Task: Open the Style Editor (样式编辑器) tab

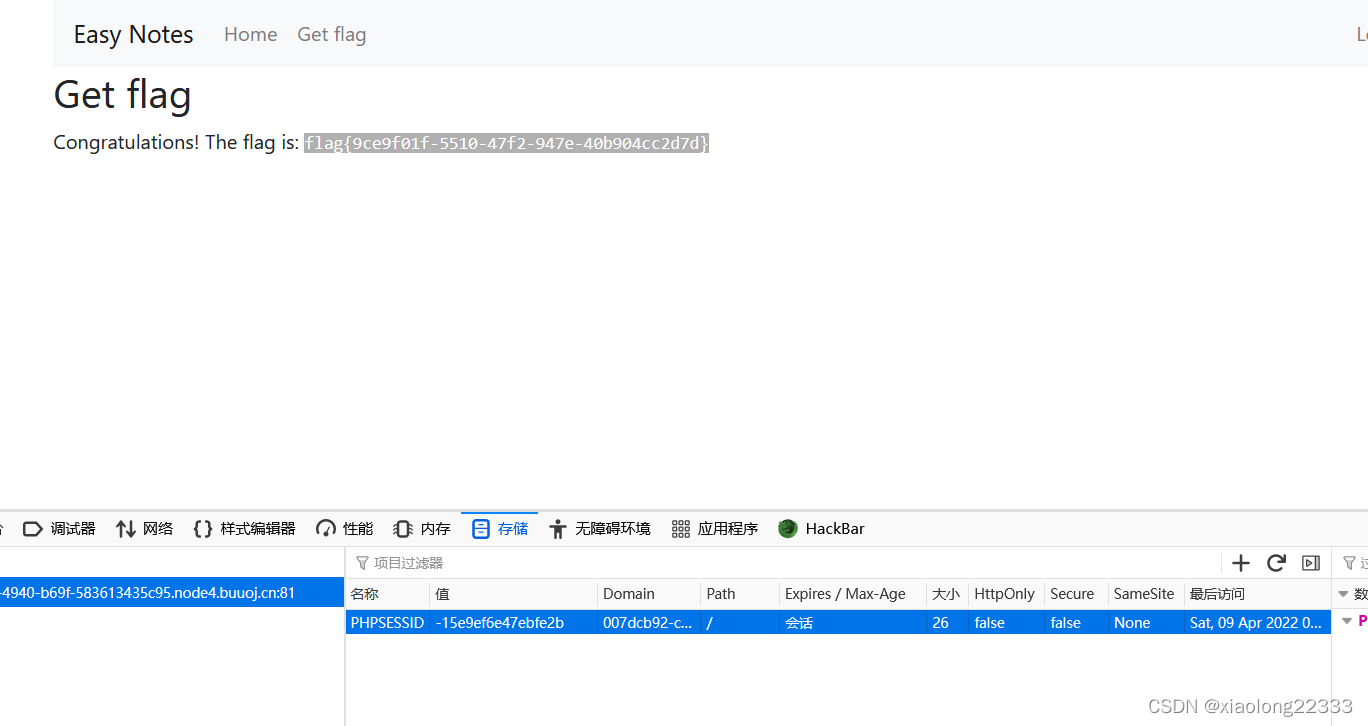Action: [x=244, y=529]
